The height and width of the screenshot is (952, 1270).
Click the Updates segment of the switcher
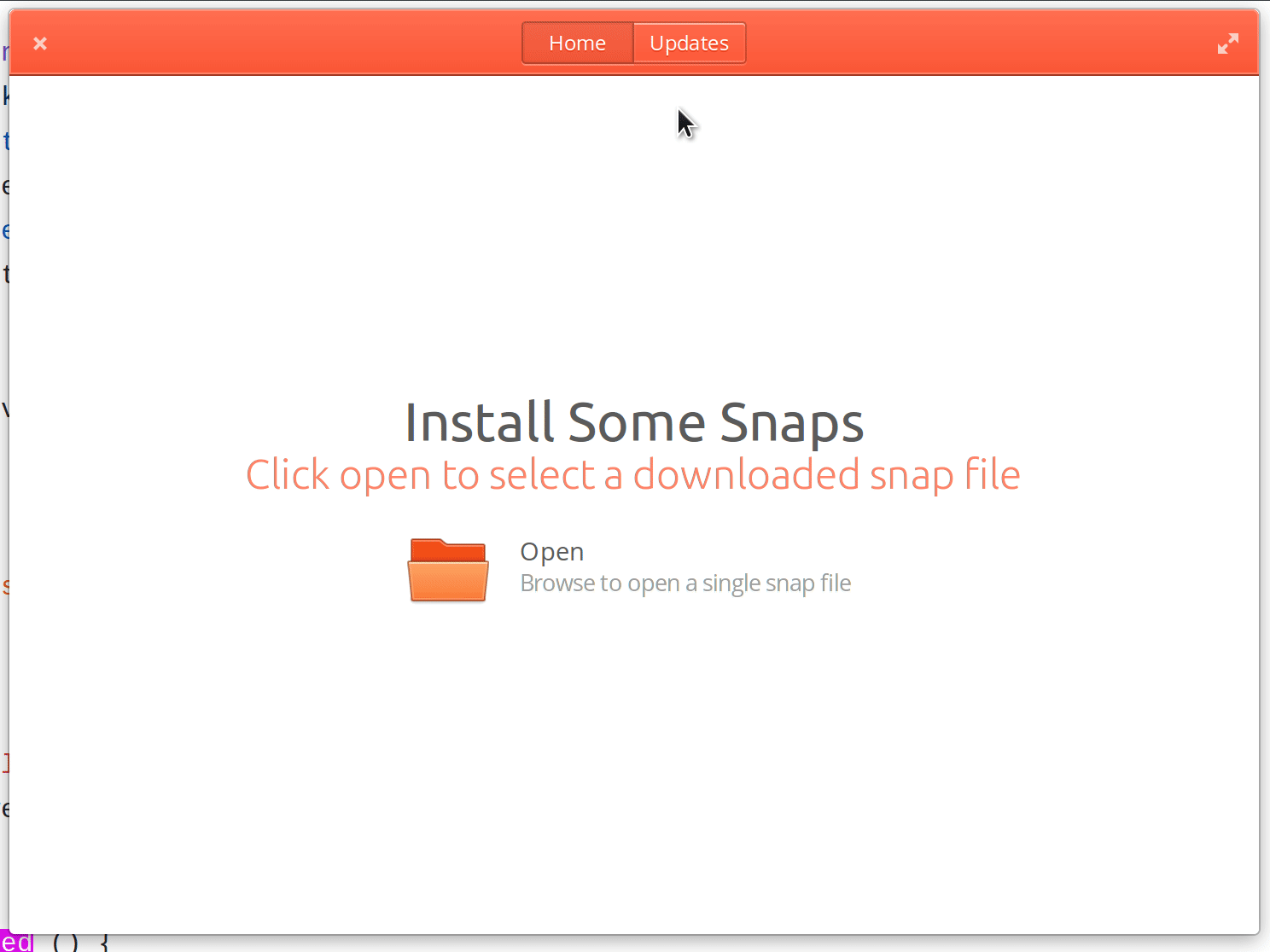[x=689, y=43]
